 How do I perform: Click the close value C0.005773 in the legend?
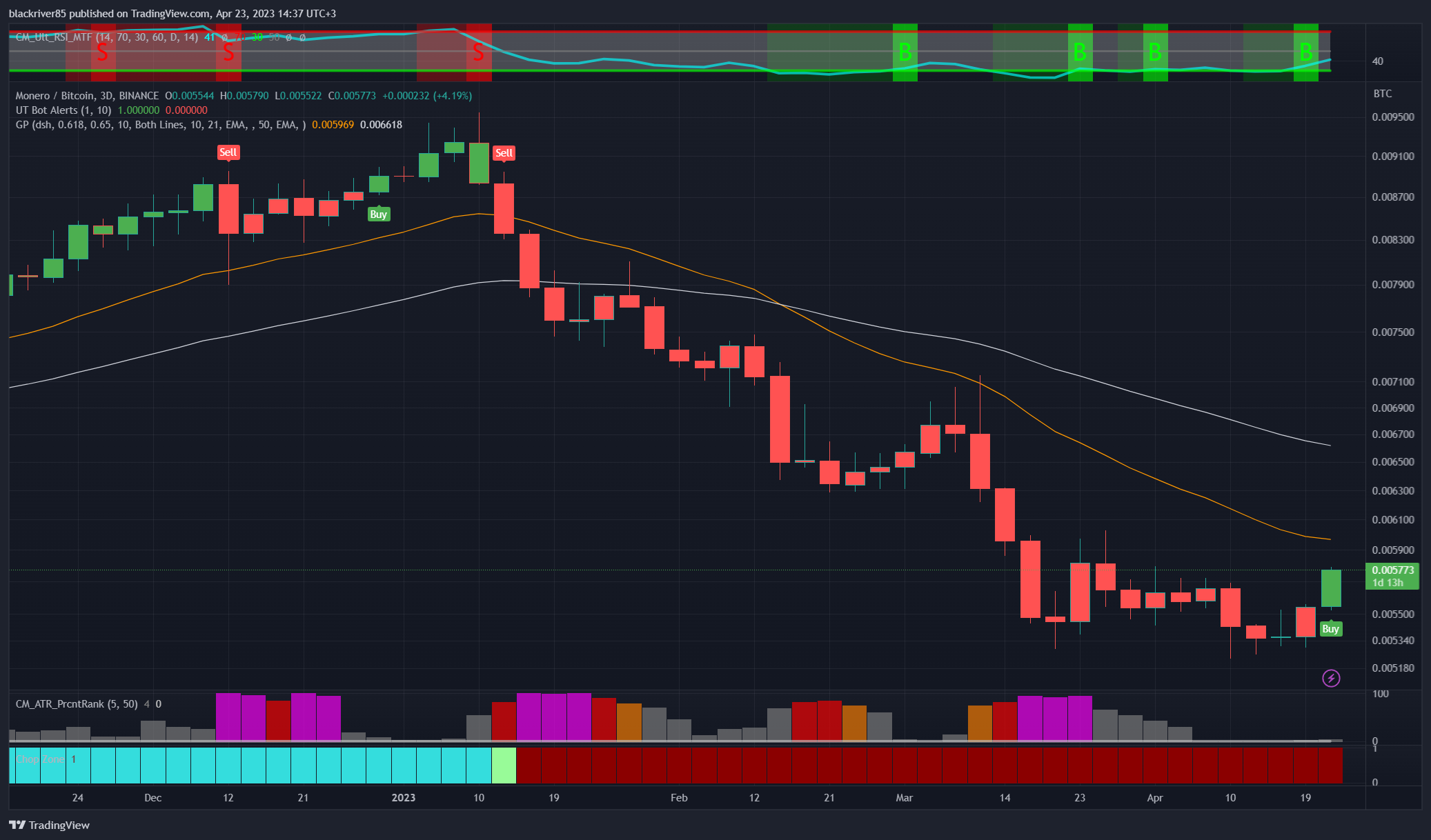[x=352, y=96]
